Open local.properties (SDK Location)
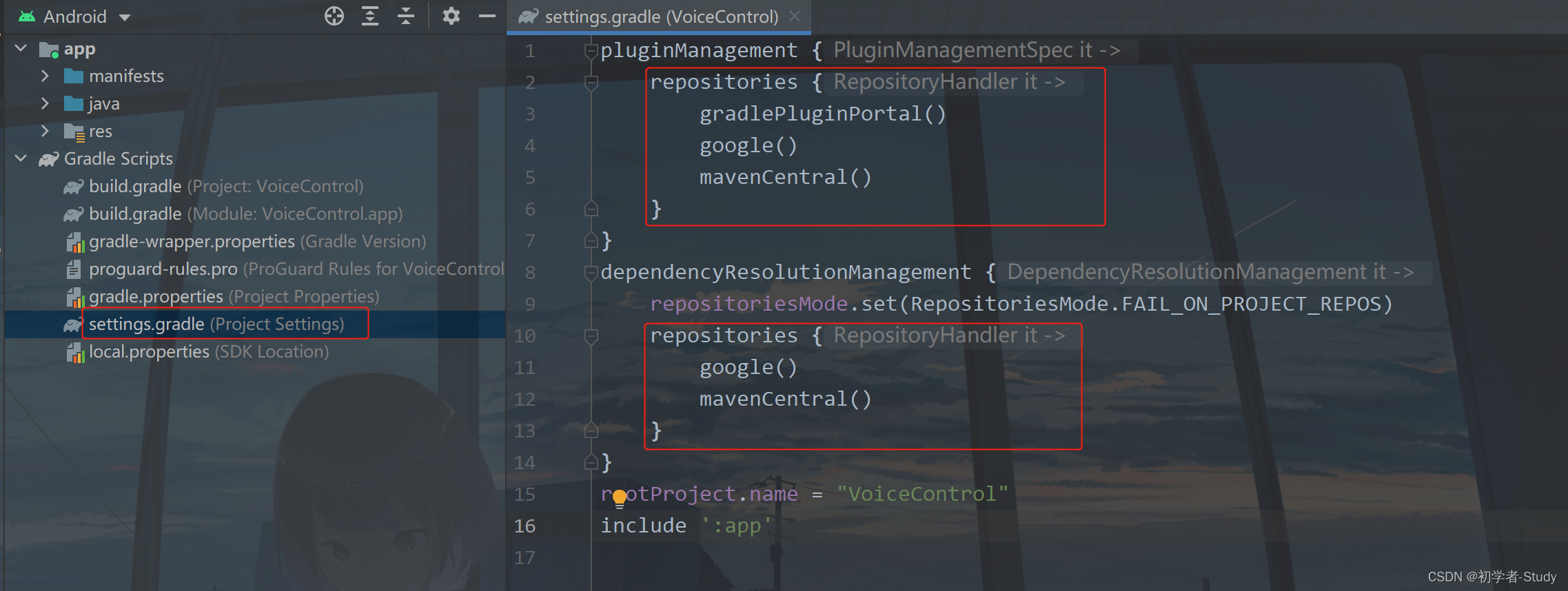1568x591 pixels. pyautogui.click(x=197, y=351)
